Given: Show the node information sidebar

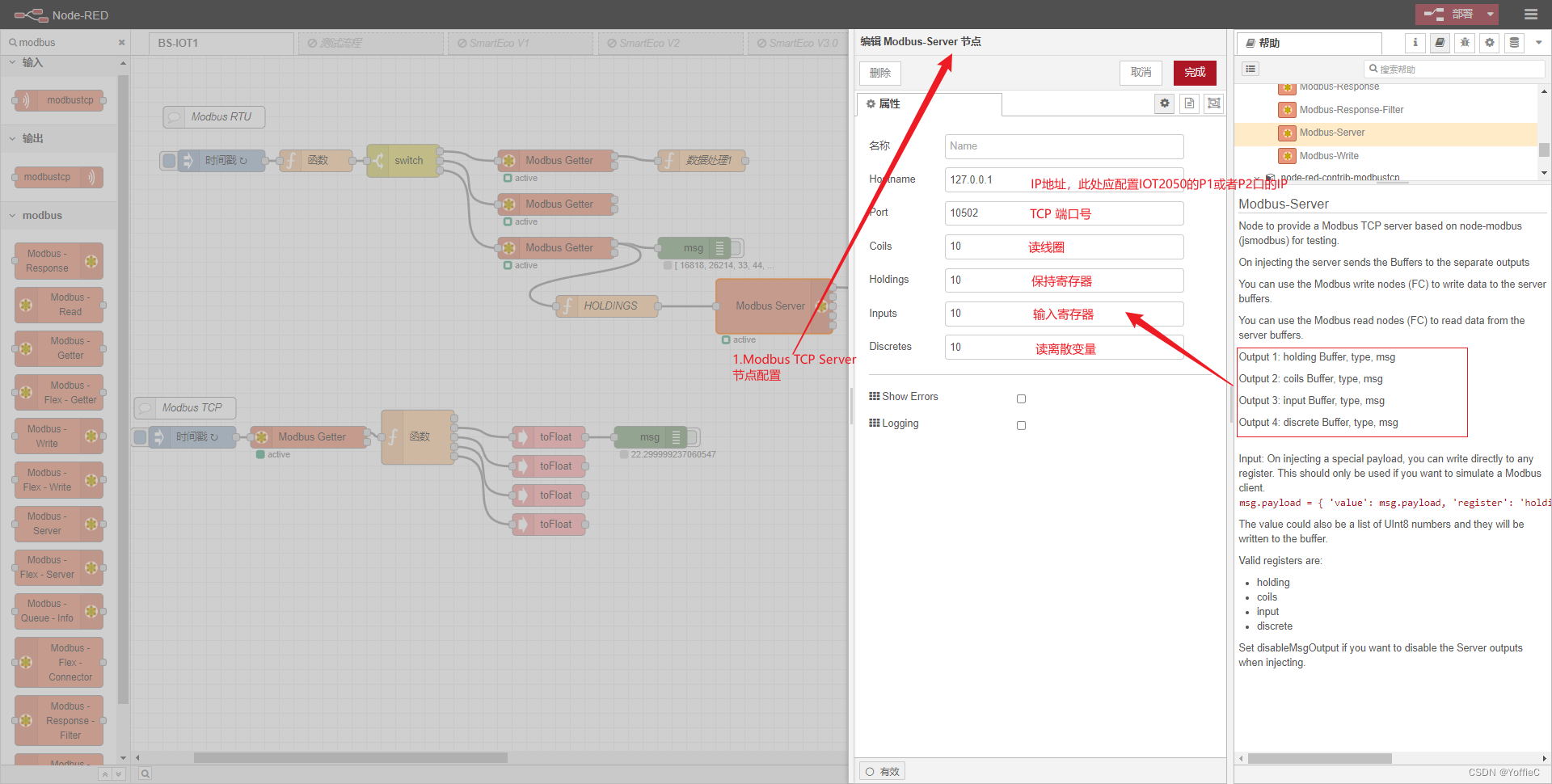Looking at the screenshot, I should (x=1415, y=43).
